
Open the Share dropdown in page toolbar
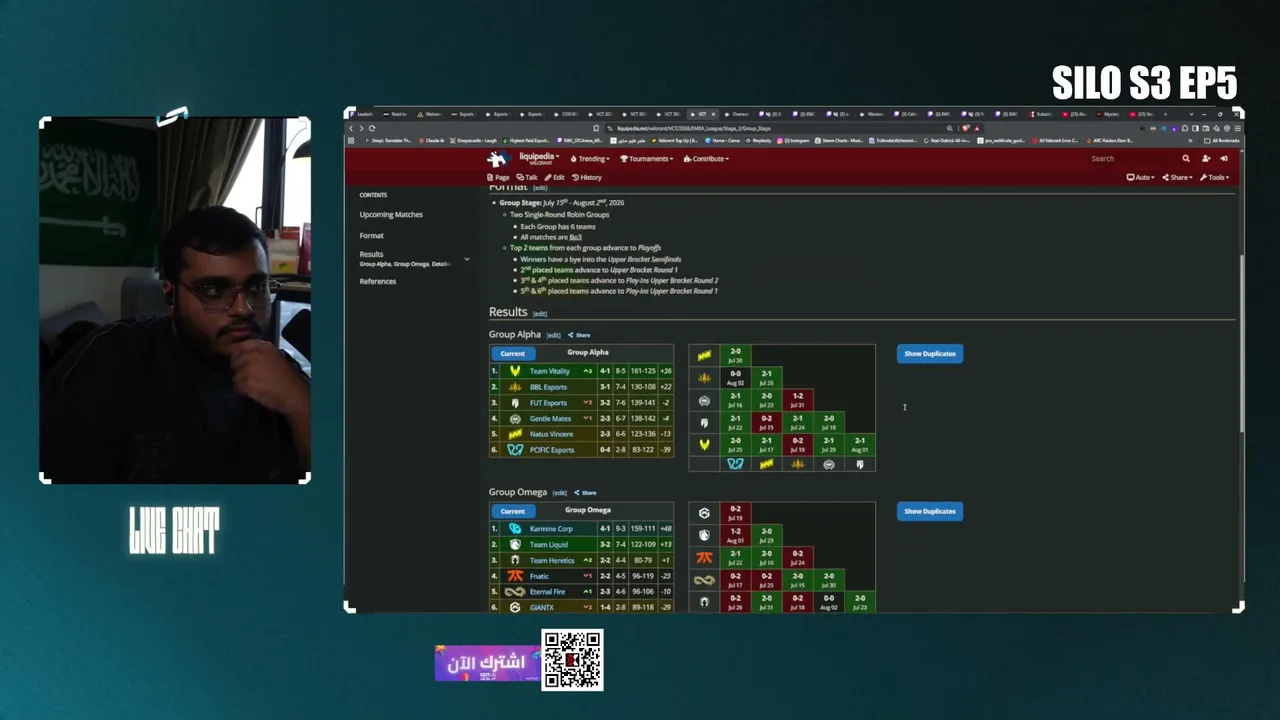(1178, 178)
